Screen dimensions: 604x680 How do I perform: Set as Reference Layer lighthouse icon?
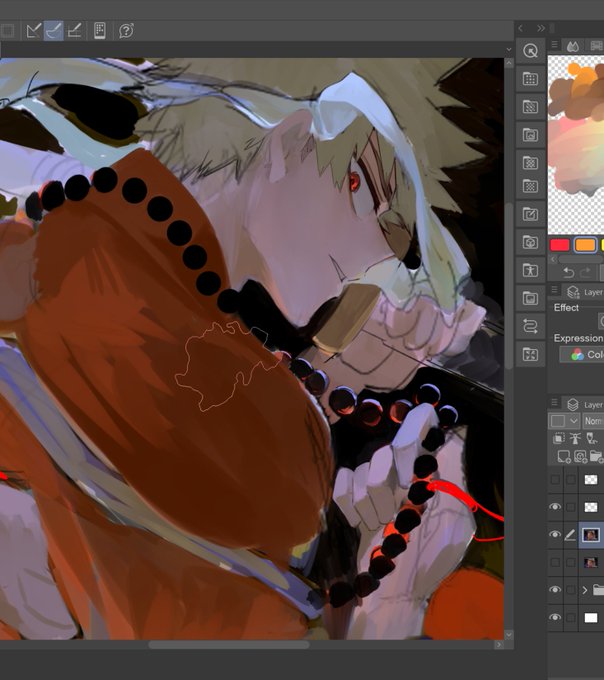(575, 438)
